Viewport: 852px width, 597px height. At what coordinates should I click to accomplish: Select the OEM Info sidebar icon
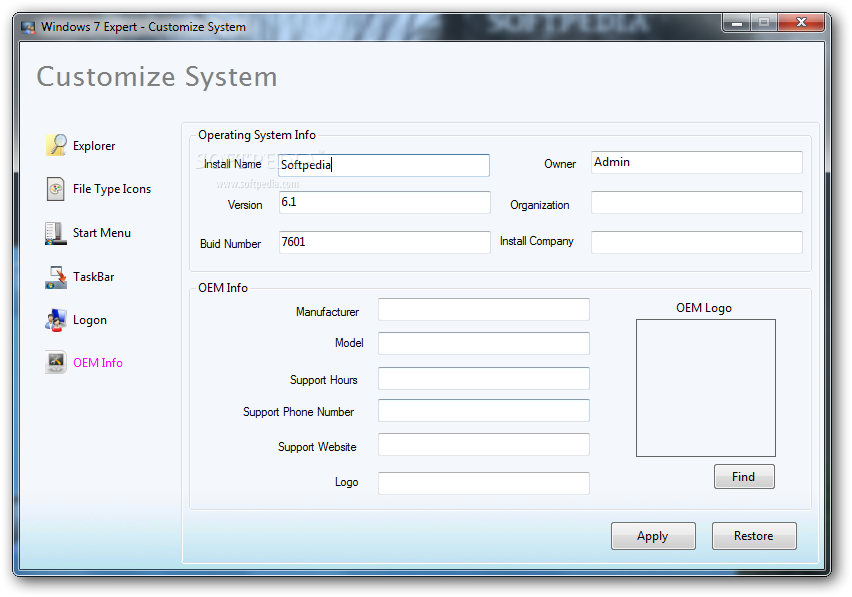pyautogui.click(x=55, y=362)
